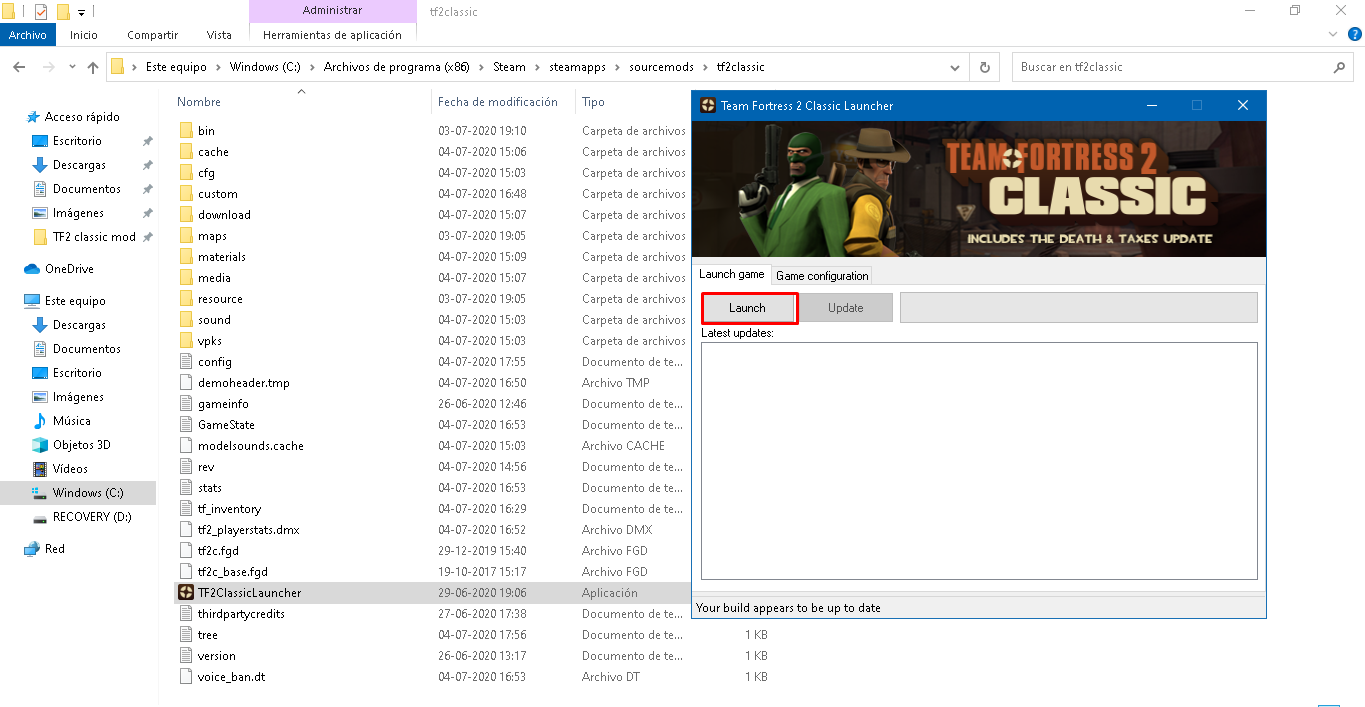Open Red network in navigation pane

coord(55,549)
